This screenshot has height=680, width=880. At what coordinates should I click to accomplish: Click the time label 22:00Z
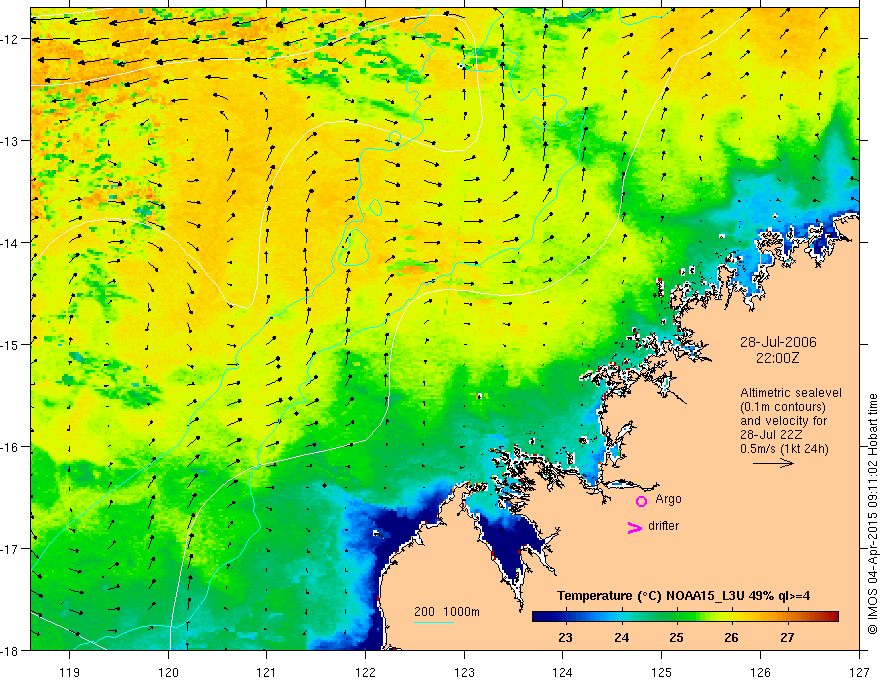(x=777, y=358)
